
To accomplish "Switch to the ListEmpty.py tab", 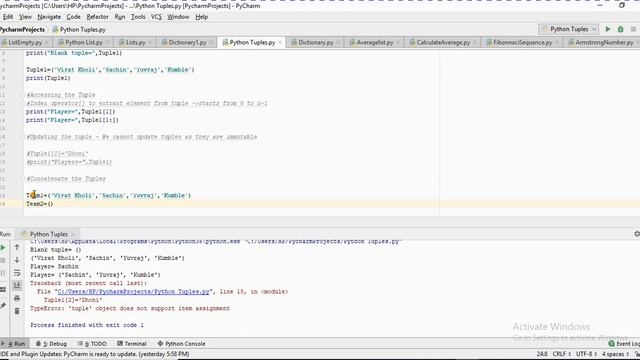I will tap(25, 42).
